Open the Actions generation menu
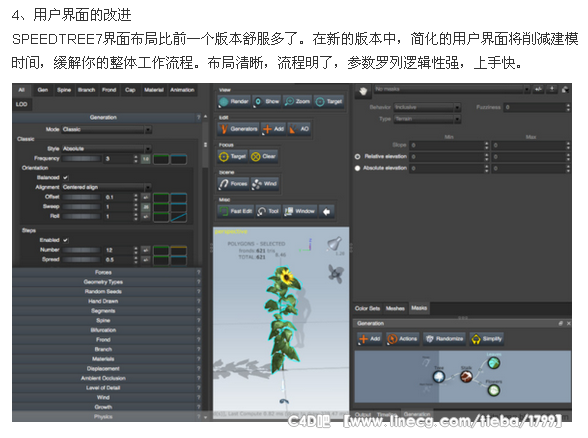 click(402, 339)
